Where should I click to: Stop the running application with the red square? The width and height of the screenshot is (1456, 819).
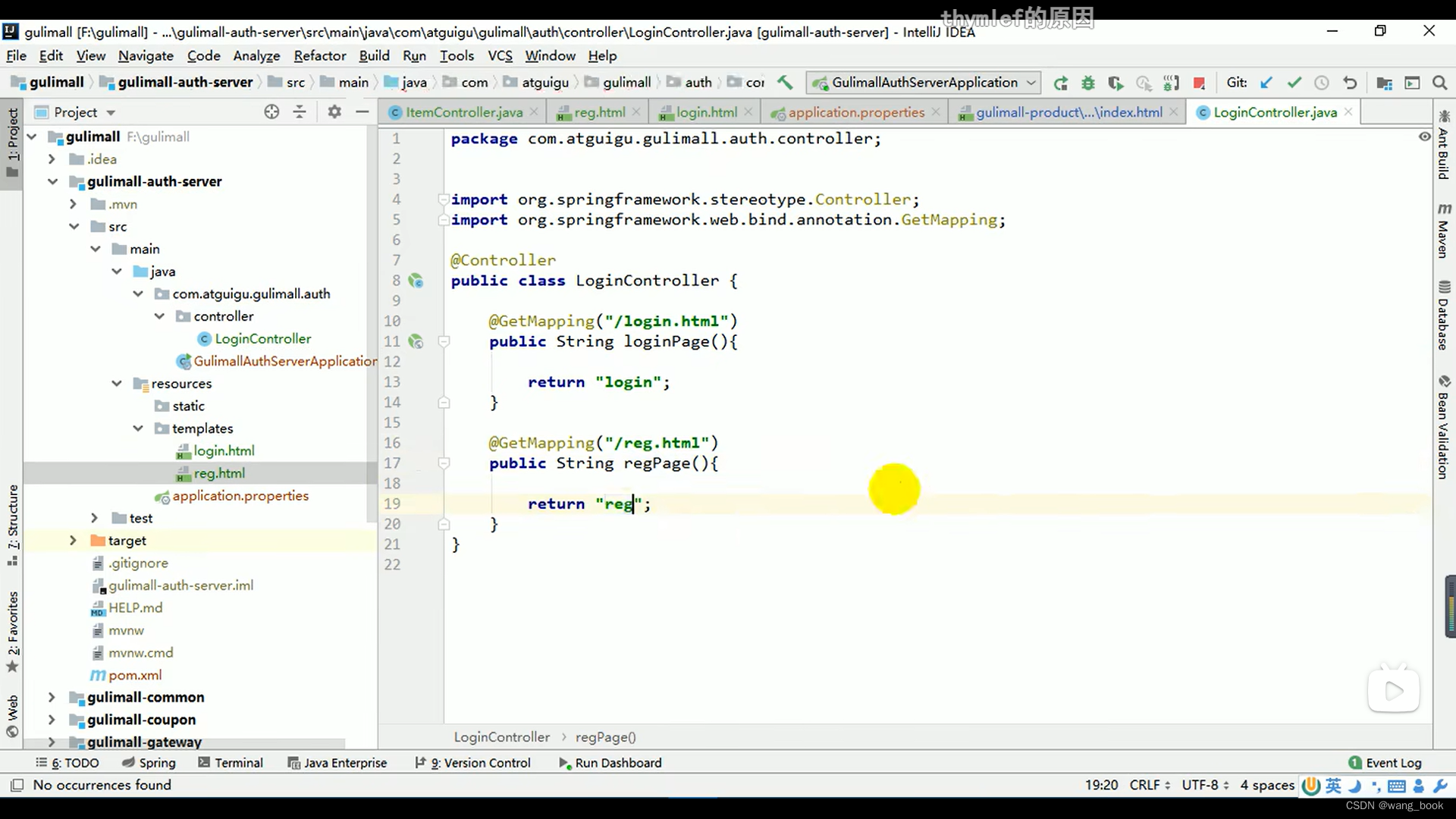tap(1199, 83)
